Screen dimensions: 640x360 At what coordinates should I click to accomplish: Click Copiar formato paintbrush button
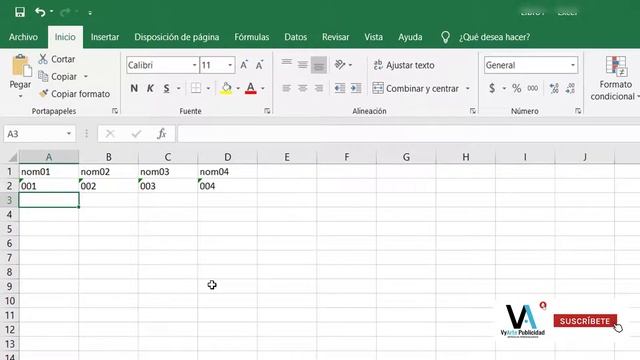point(75,94)
